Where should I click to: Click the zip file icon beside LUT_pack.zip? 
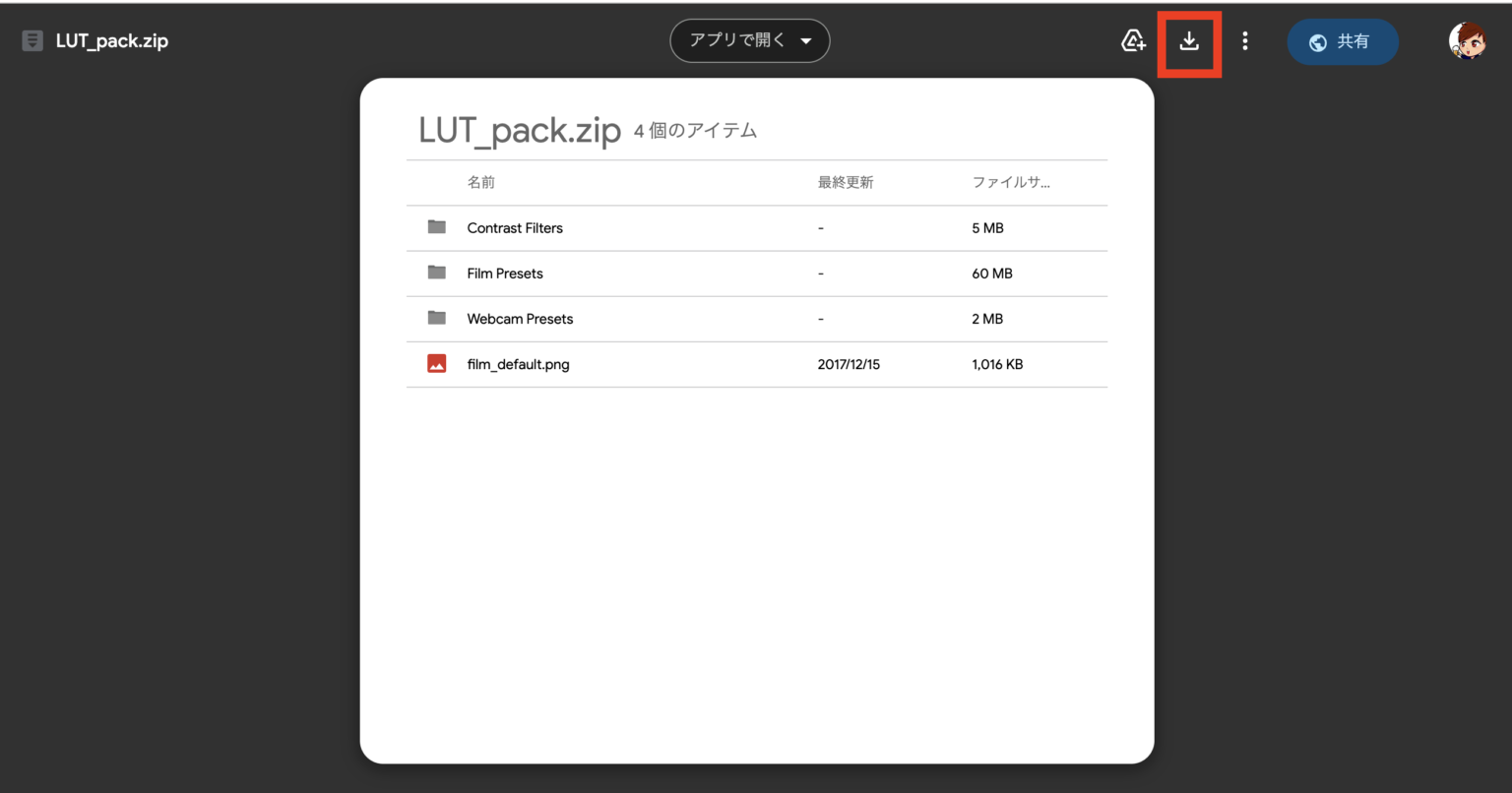click(x=32, y=40)
